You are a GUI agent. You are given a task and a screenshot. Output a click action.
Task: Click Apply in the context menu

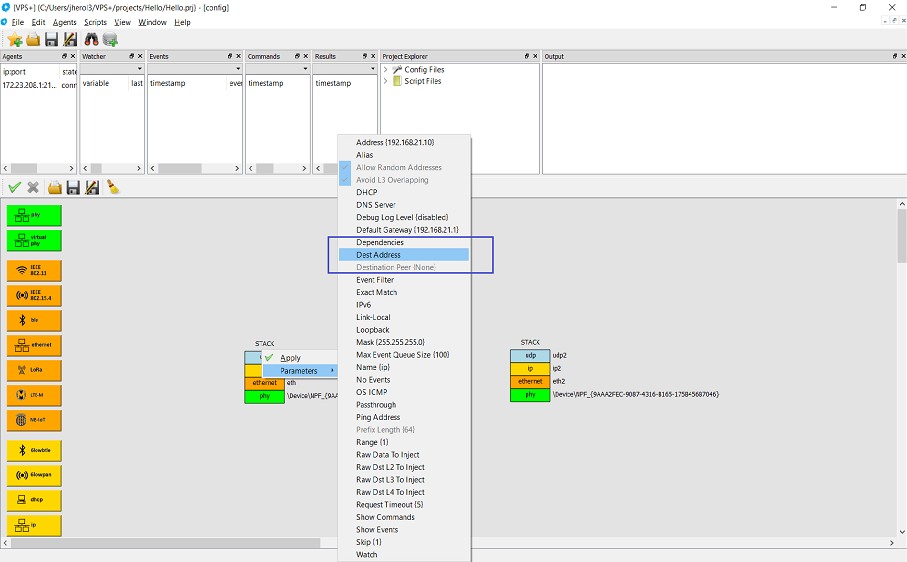290,358
